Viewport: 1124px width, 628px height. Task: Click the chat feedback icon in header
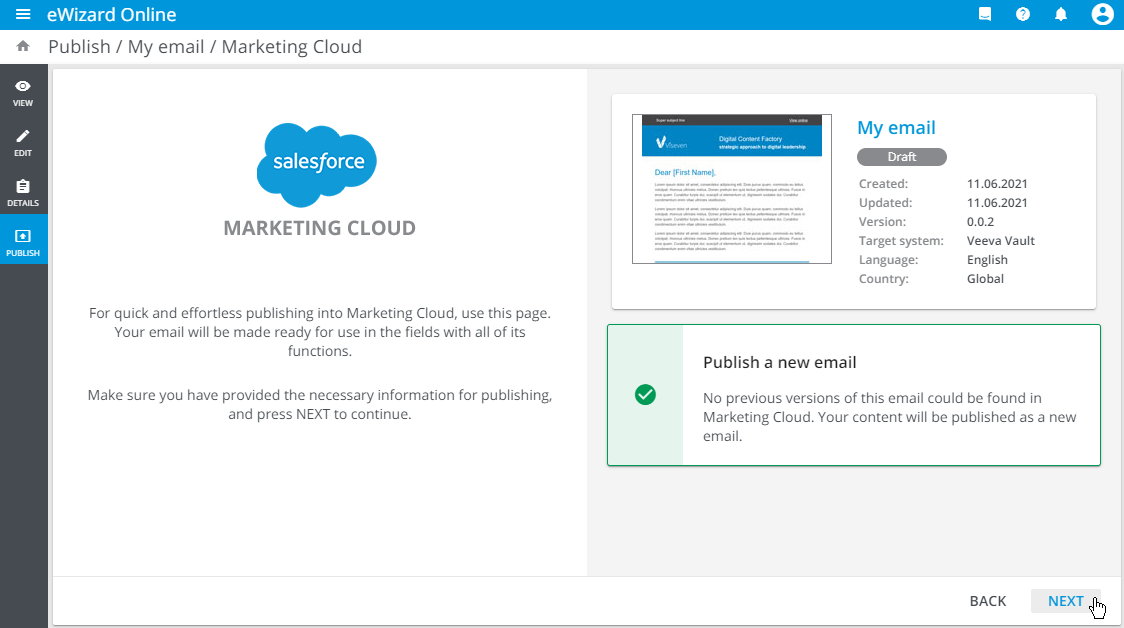[985, 14]
